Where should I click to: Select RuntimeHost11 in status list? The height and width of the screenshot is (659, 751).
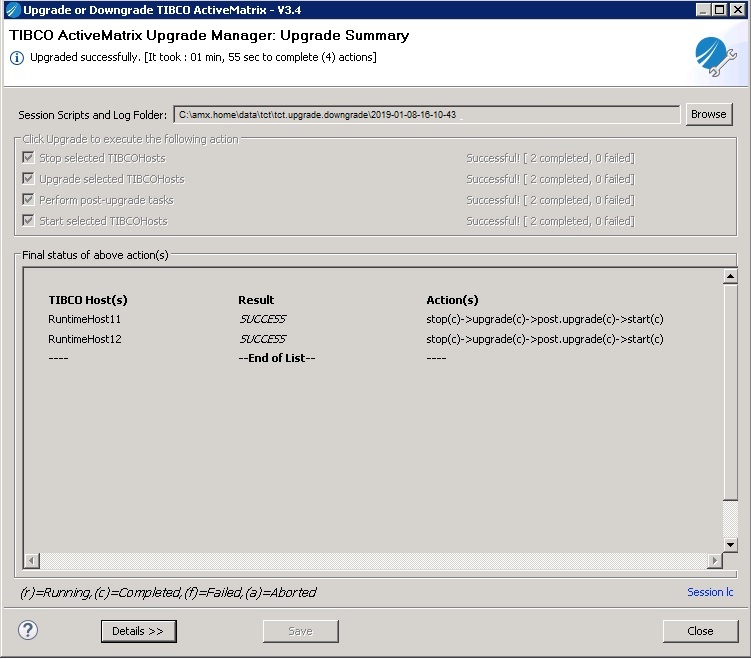85,319
